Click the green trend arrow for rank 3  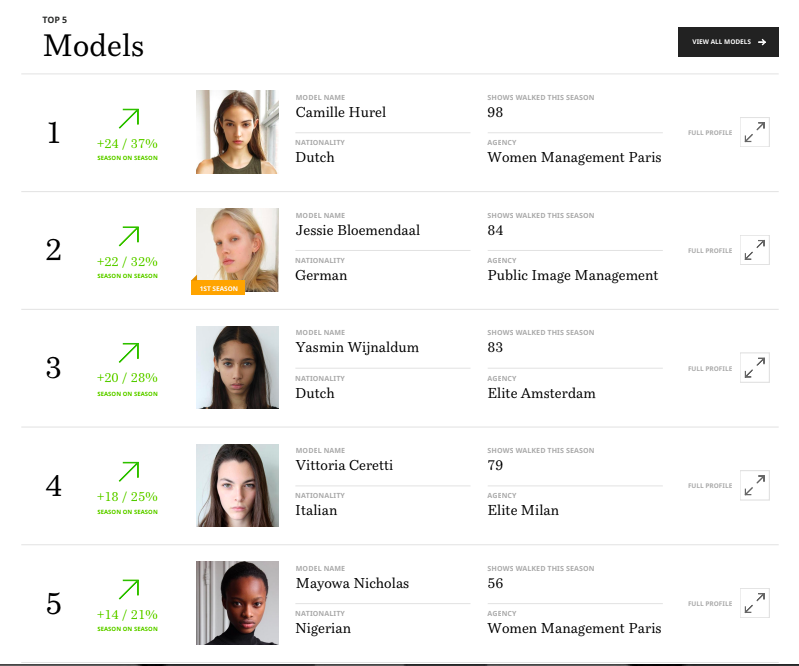pyautogui.click(x=128, y=353)
